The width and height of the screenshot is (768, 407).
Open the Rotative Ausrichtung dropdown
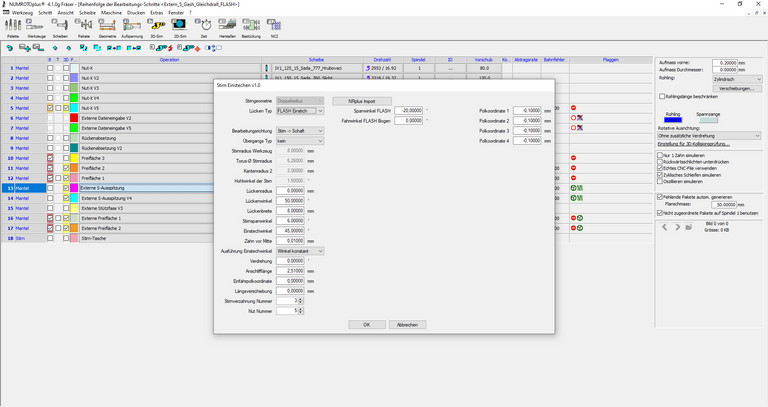(x=709, y=136)
